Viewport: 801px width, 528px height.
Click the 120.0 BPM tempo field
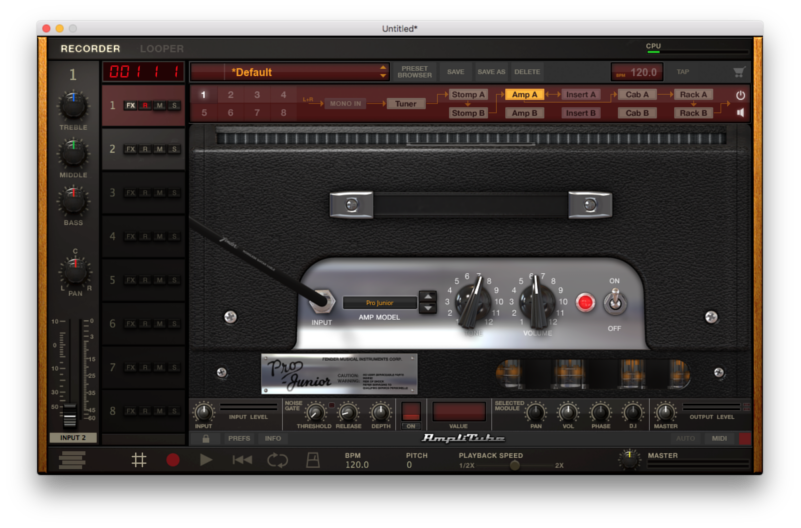[638, 72]
